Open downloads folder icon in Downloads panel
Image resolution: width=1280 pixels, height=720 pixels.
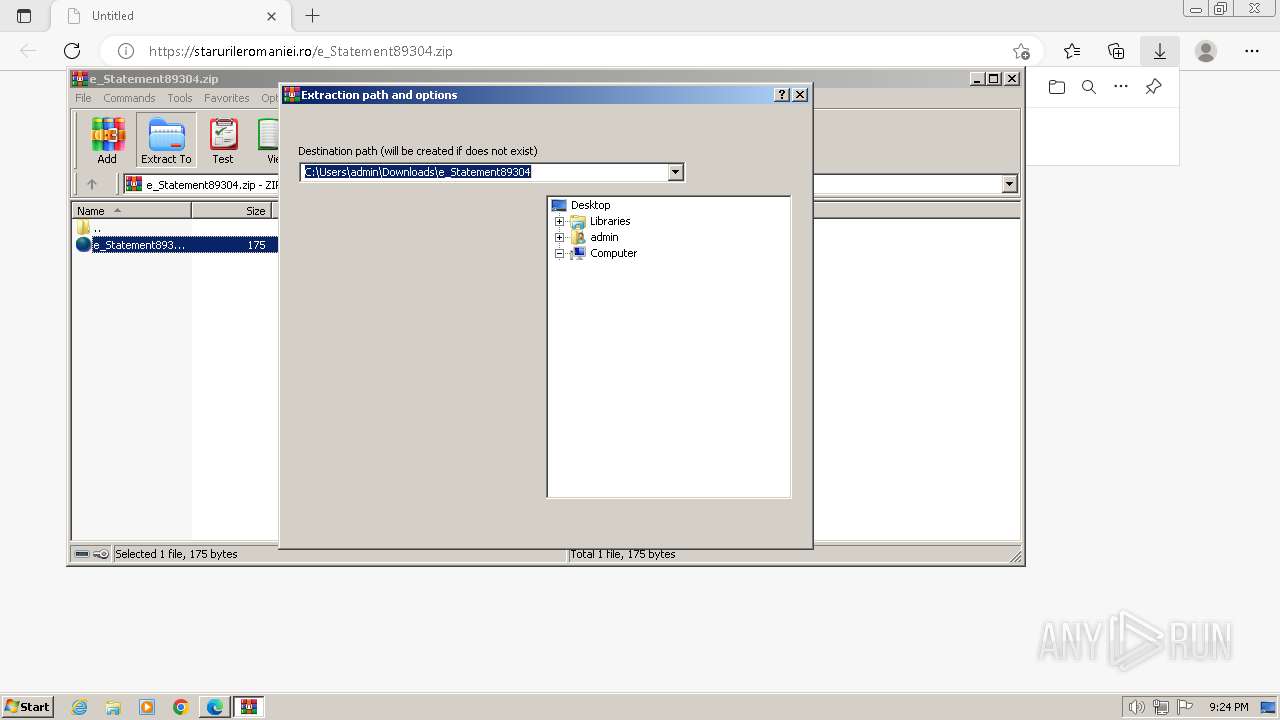[1057, 87]
